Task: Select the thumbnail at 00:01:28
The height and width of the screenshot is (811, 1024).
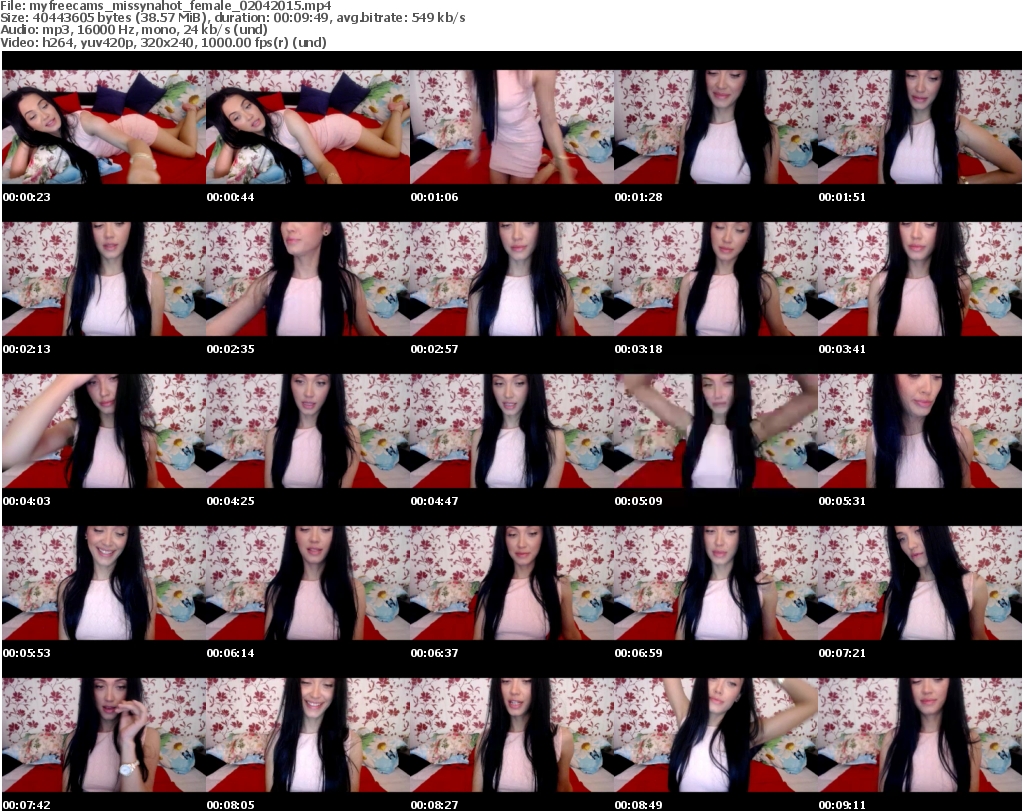Action: click(716, 127)
